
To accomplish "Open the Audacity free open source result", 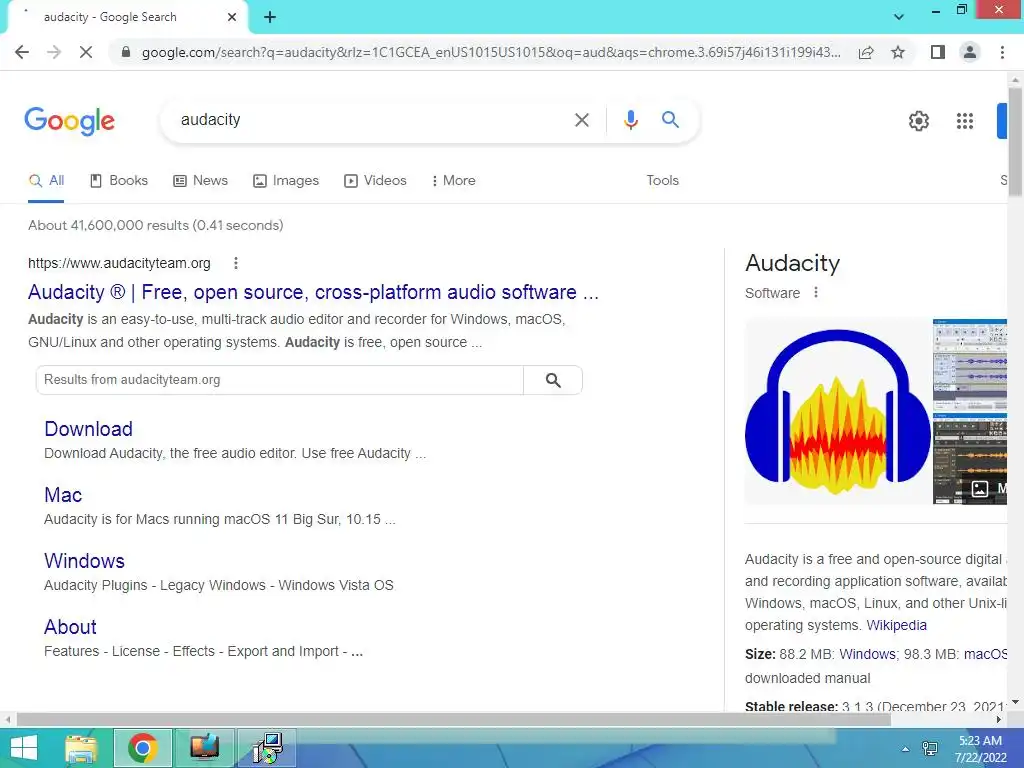I will [x=313, y=292].
